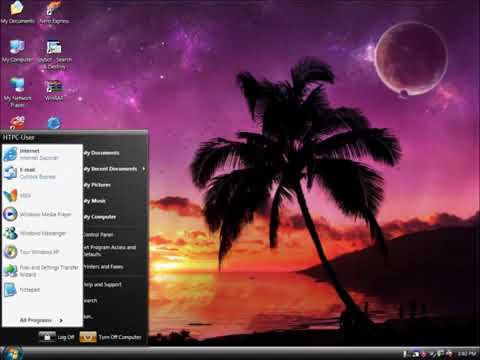This screenshot has width=480, height=360.
Task: Click the taskbar clock
Action: click(x=466, y=354)
